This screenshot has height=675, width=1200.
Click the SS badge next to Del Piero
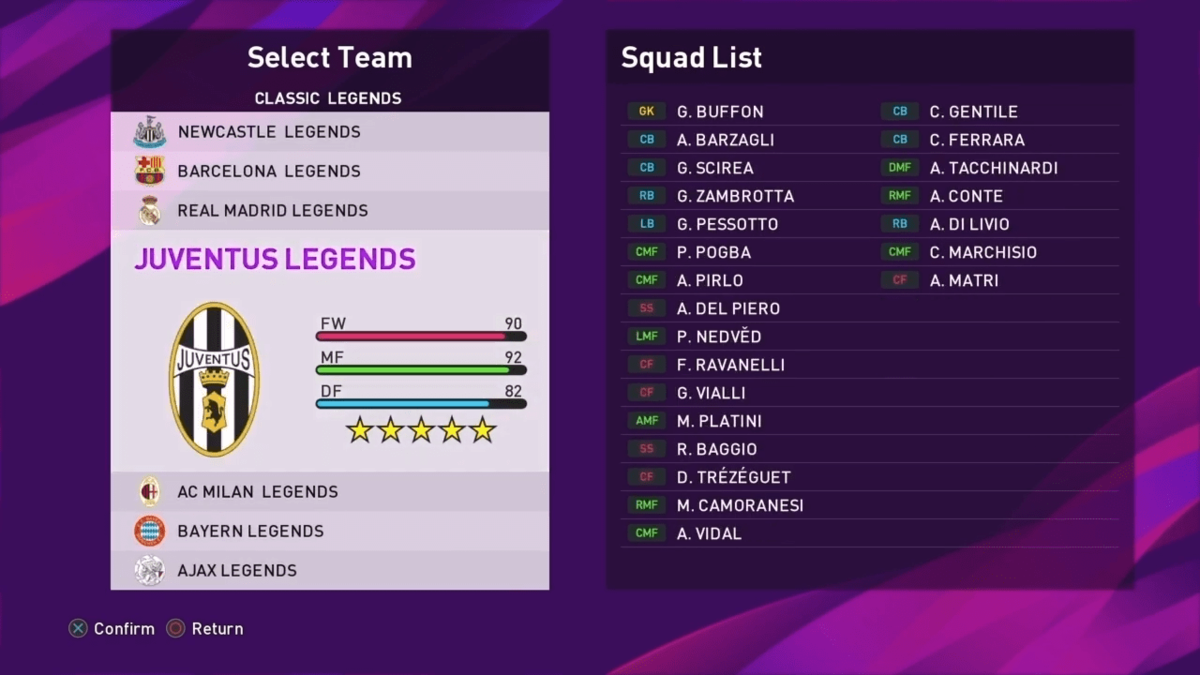pos(647,309)
